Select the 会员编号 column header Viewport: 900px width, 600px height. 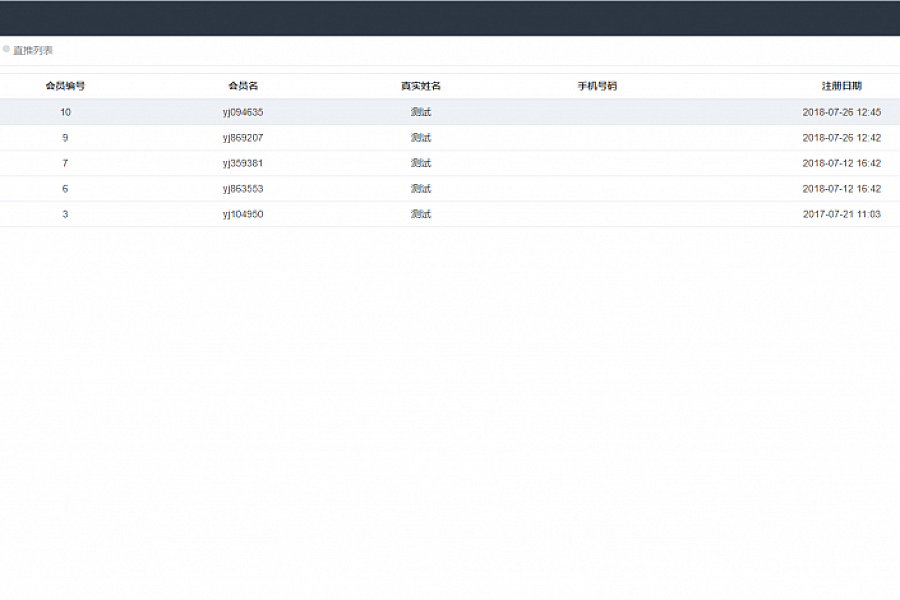click(x=65, y=86)
